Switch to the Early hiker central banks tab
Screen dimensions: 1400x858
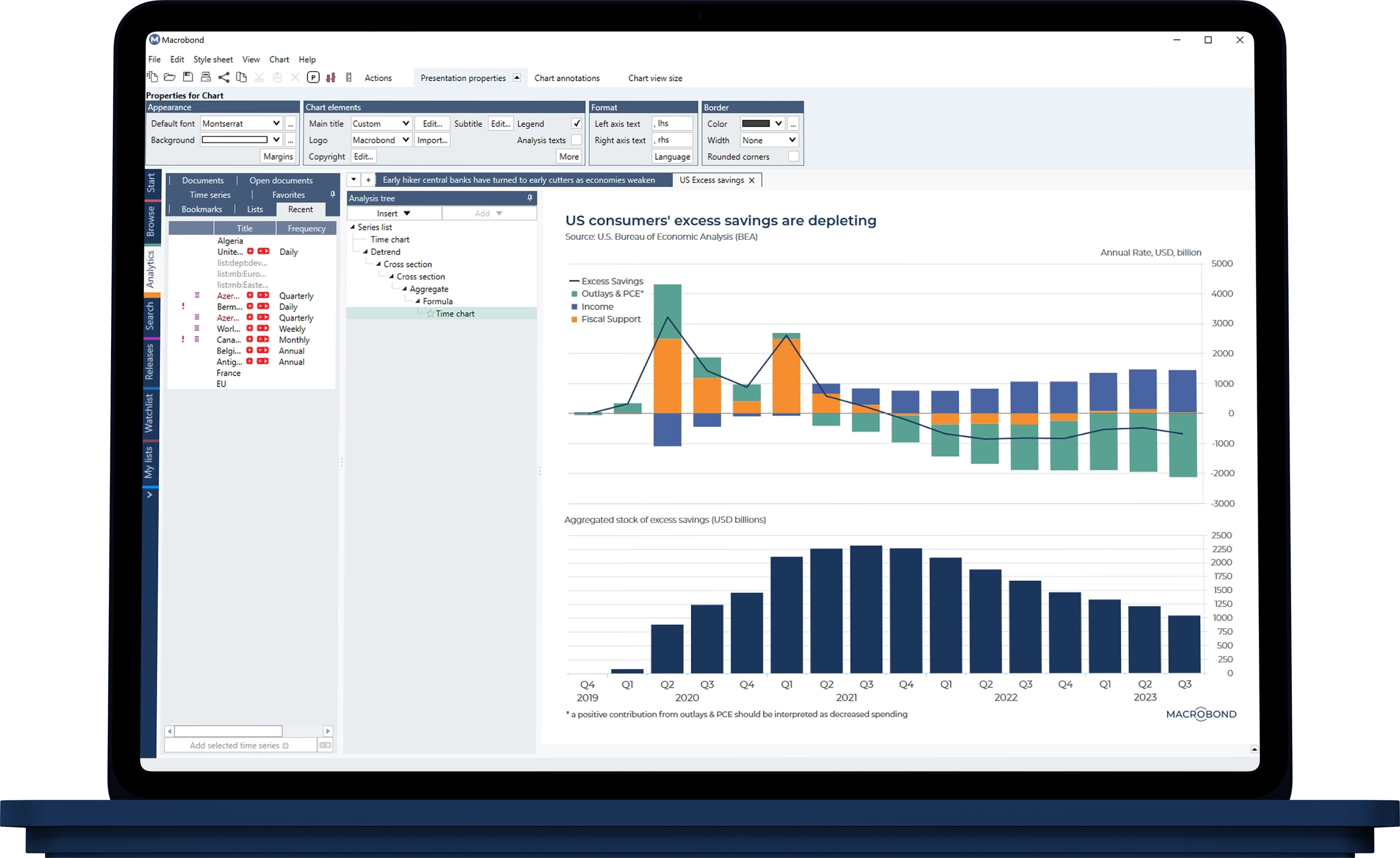point(519,179)
